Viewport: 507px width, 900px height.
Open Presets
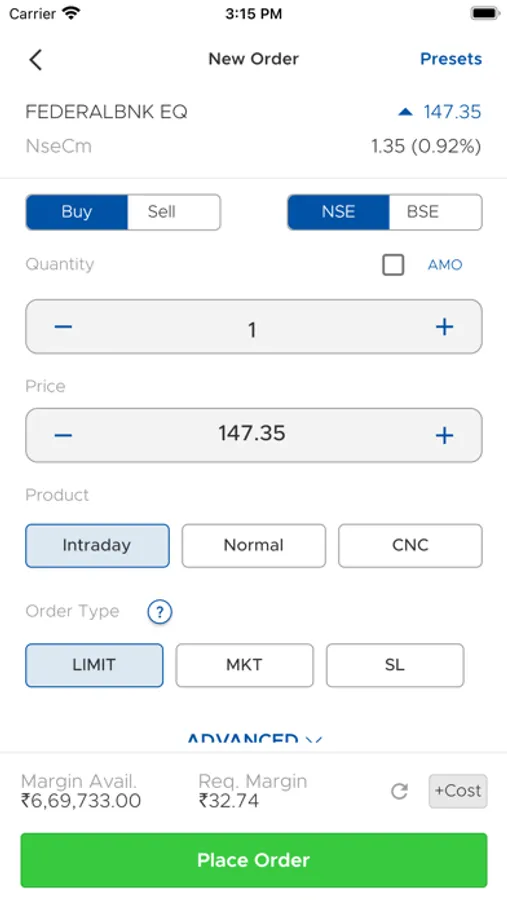[451, 59]
